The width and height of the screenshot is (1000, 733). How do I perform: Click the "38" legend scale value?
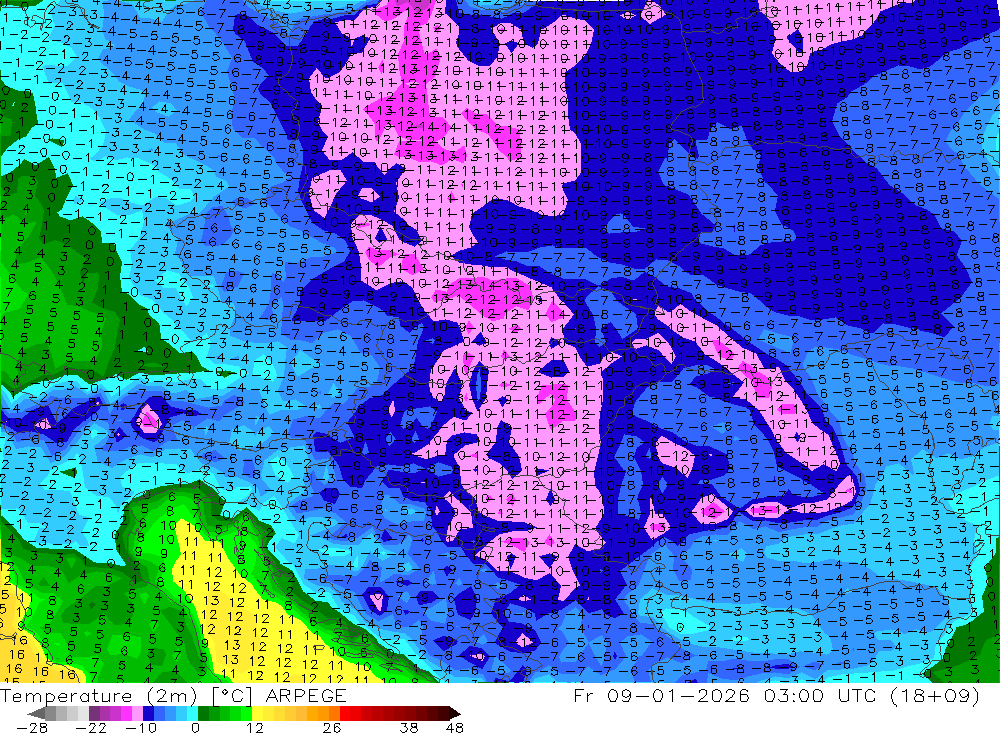(x=408, y=727)
